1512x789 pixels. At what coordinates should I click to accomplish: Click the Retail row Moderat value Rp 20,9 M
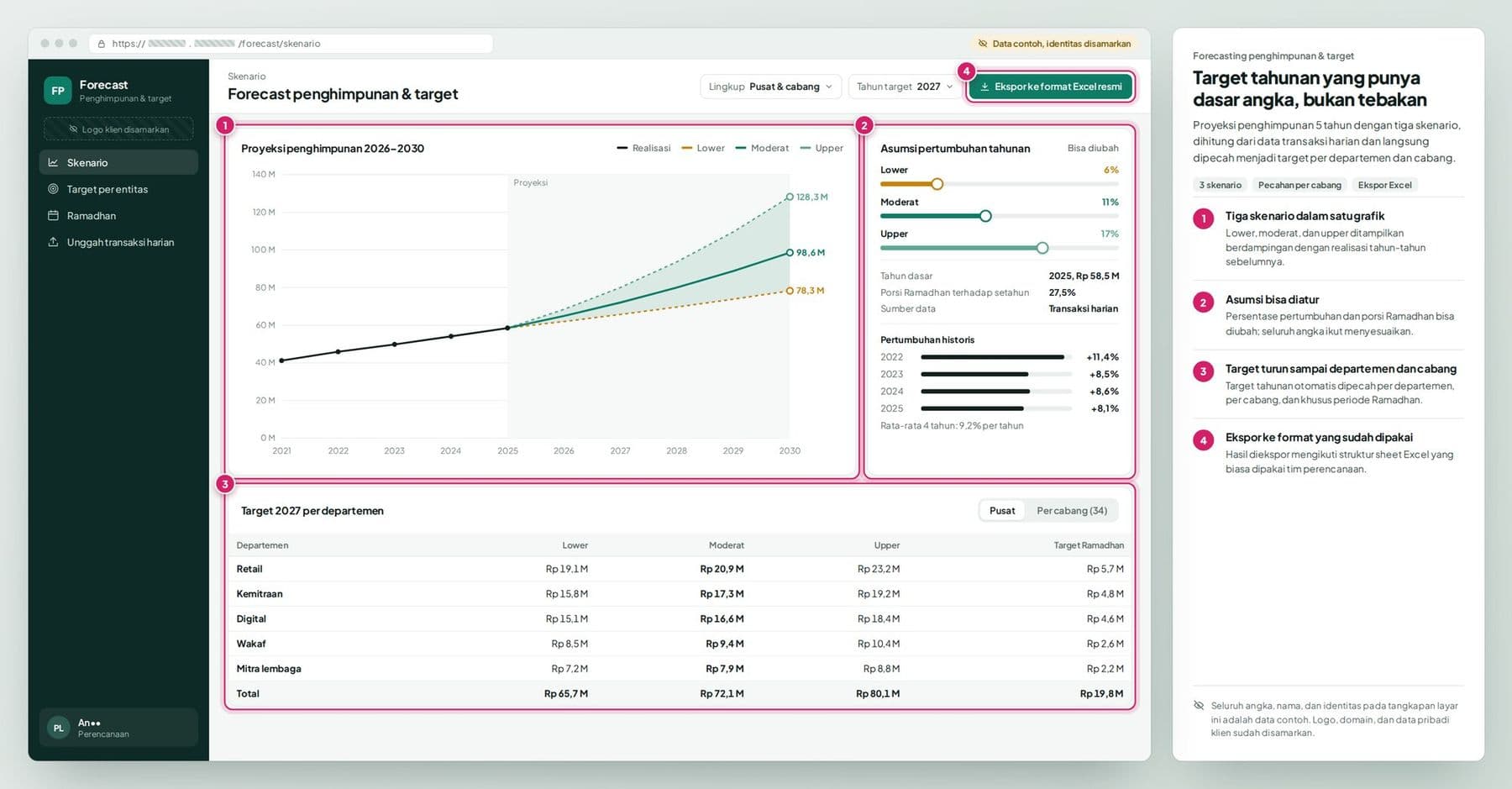722,569
